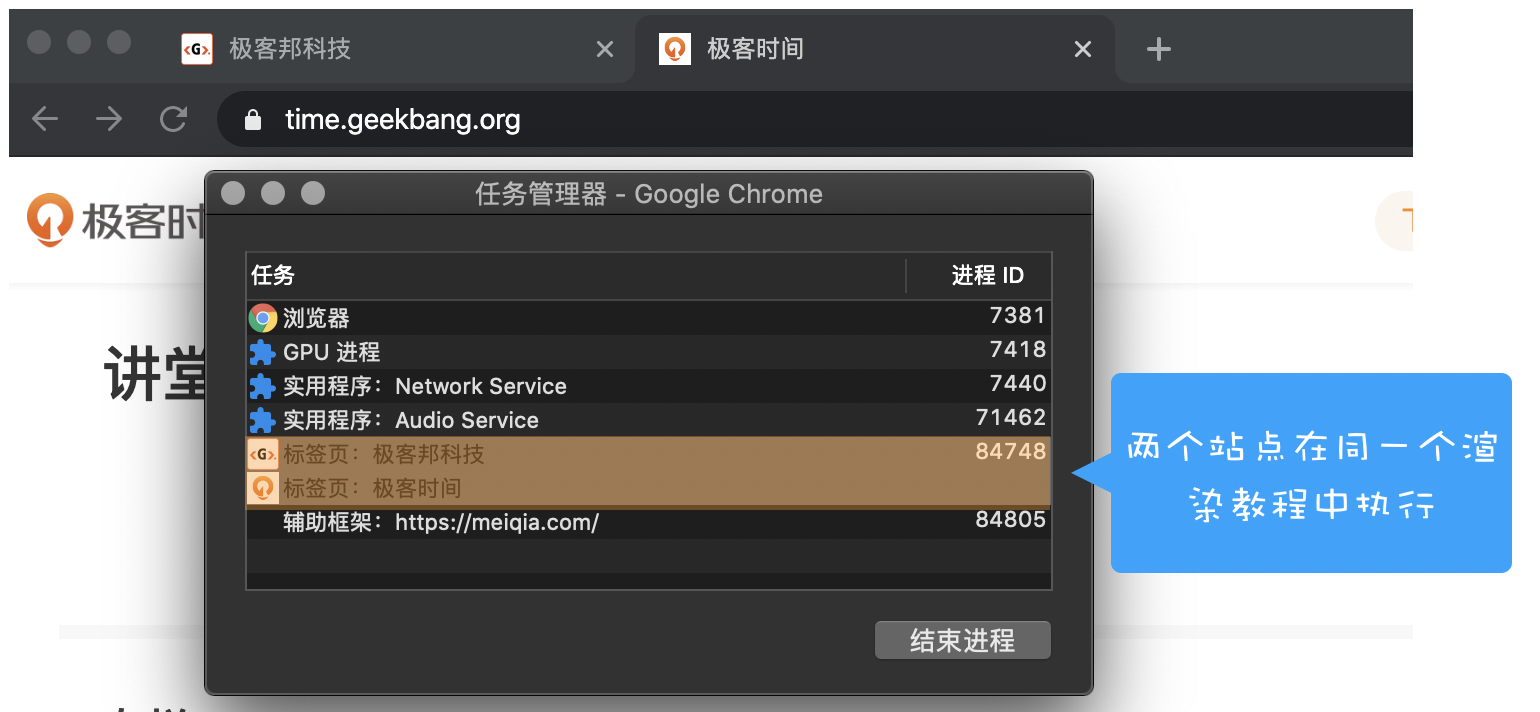
Task: Select the meiqia.com 辅助框架 row
Action: tap(648, 522)
